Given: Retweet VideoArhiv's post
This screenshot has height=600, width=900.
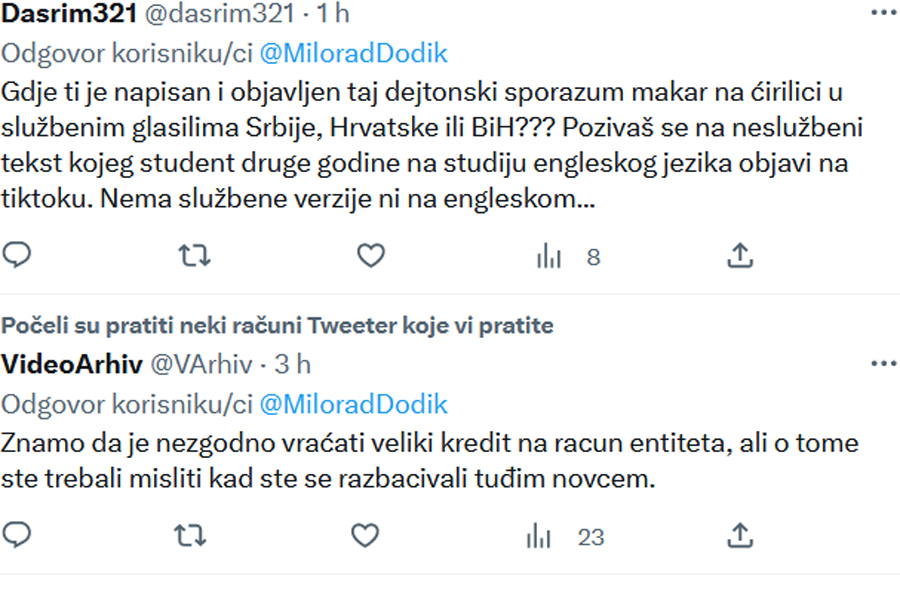Looking at the screenshot, I should [190, 536].
